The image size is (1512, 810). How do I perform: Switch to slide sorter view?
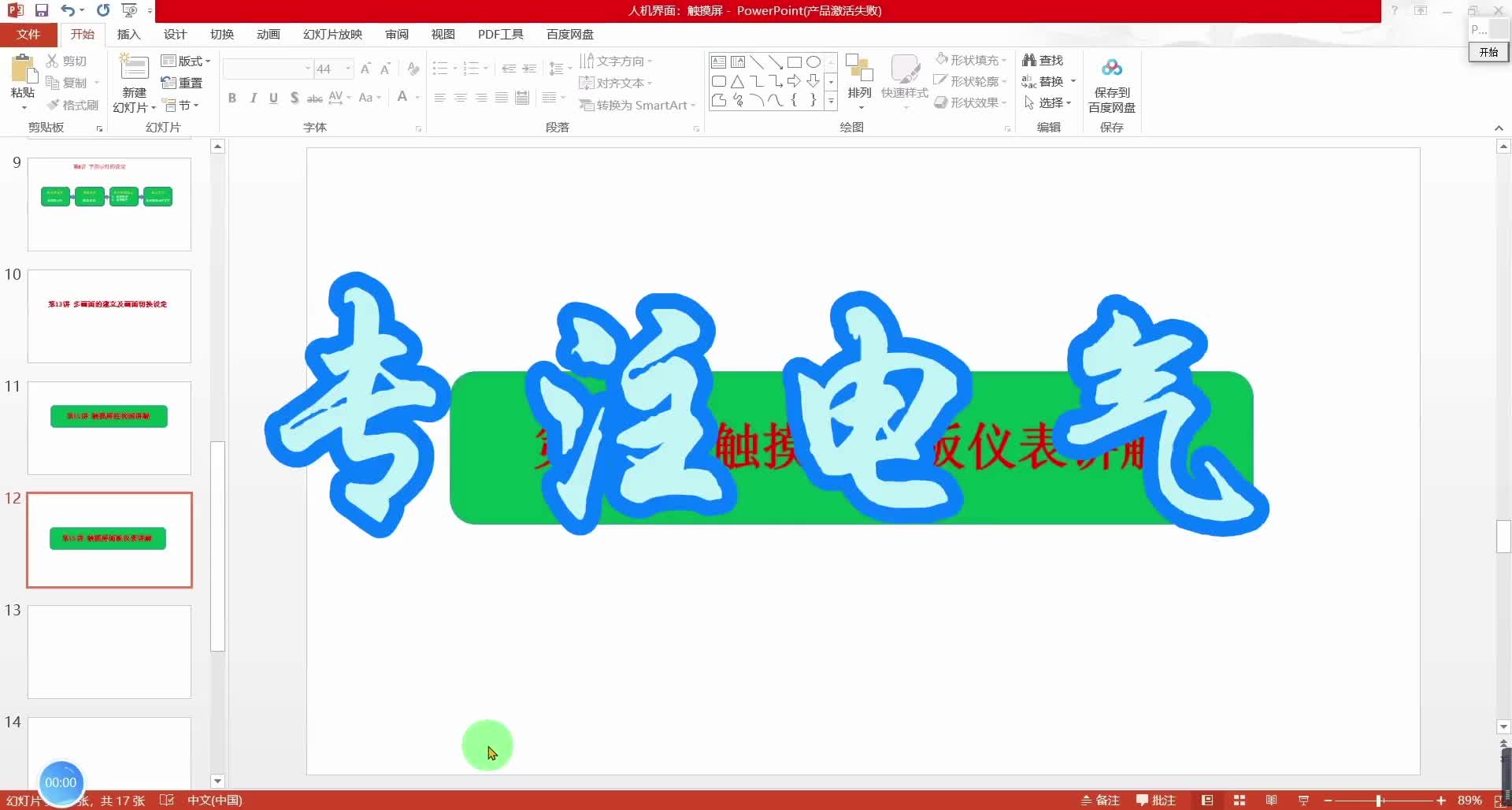click(x=1240, y=801)
